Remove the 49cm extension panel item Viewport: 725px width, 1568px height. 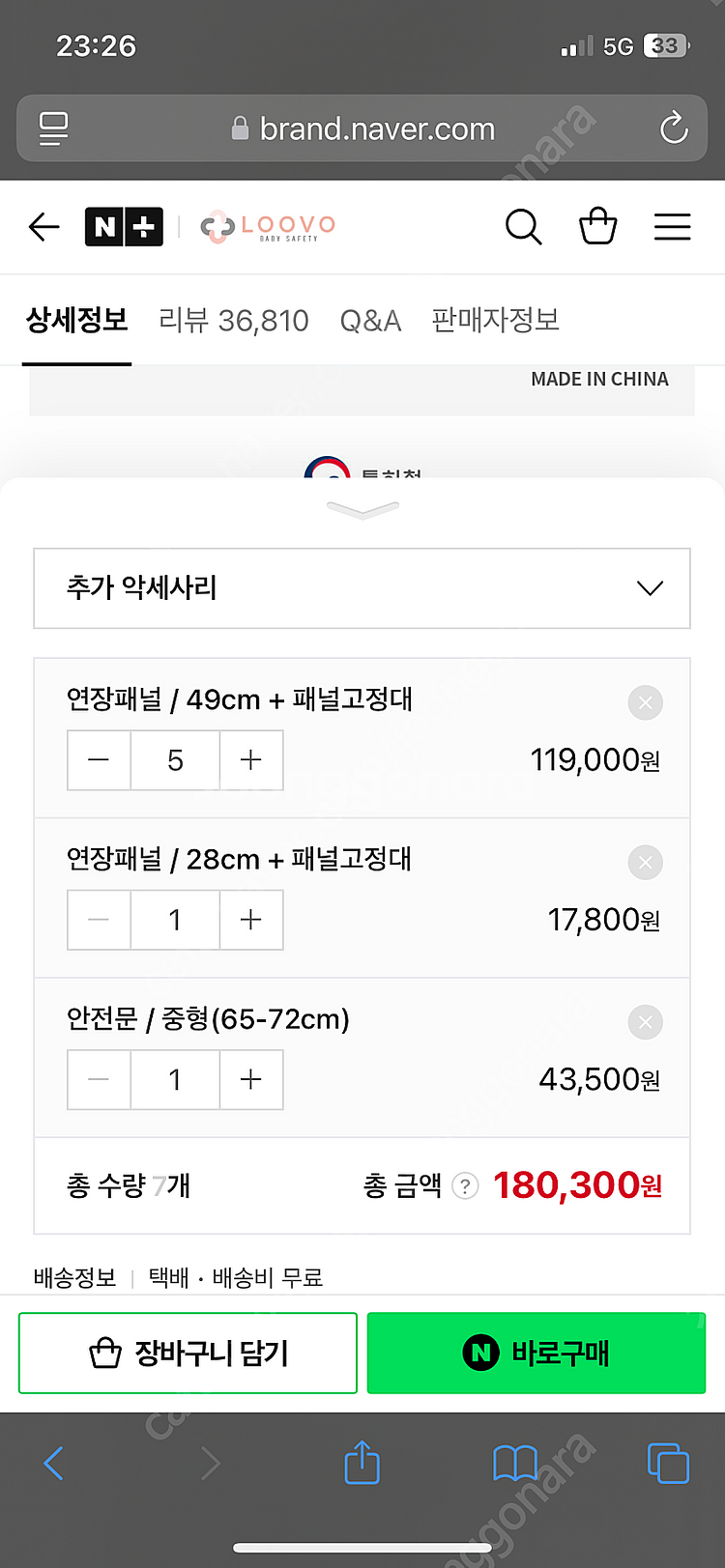645,702
